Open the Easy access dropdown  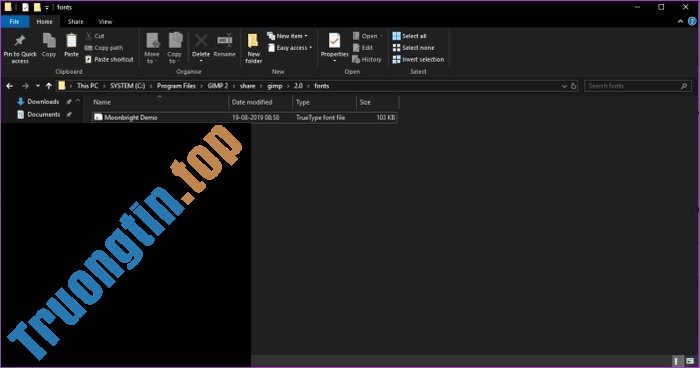point(290,48)
